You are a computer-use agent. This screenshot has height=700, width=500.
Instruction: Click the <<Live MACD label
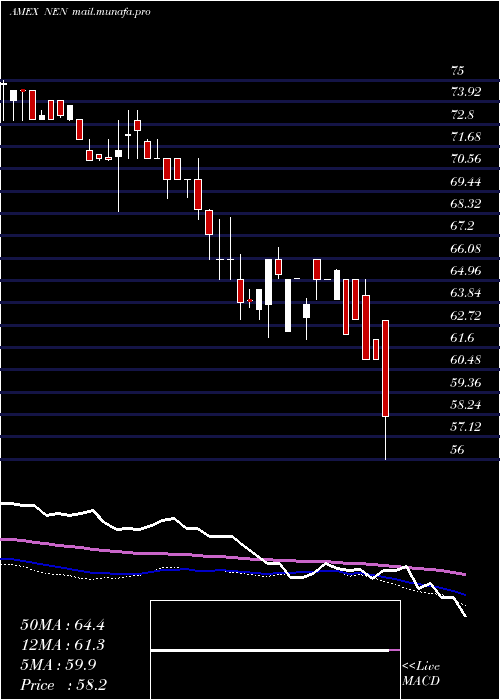pyautogui.click(x=421, y=673)
